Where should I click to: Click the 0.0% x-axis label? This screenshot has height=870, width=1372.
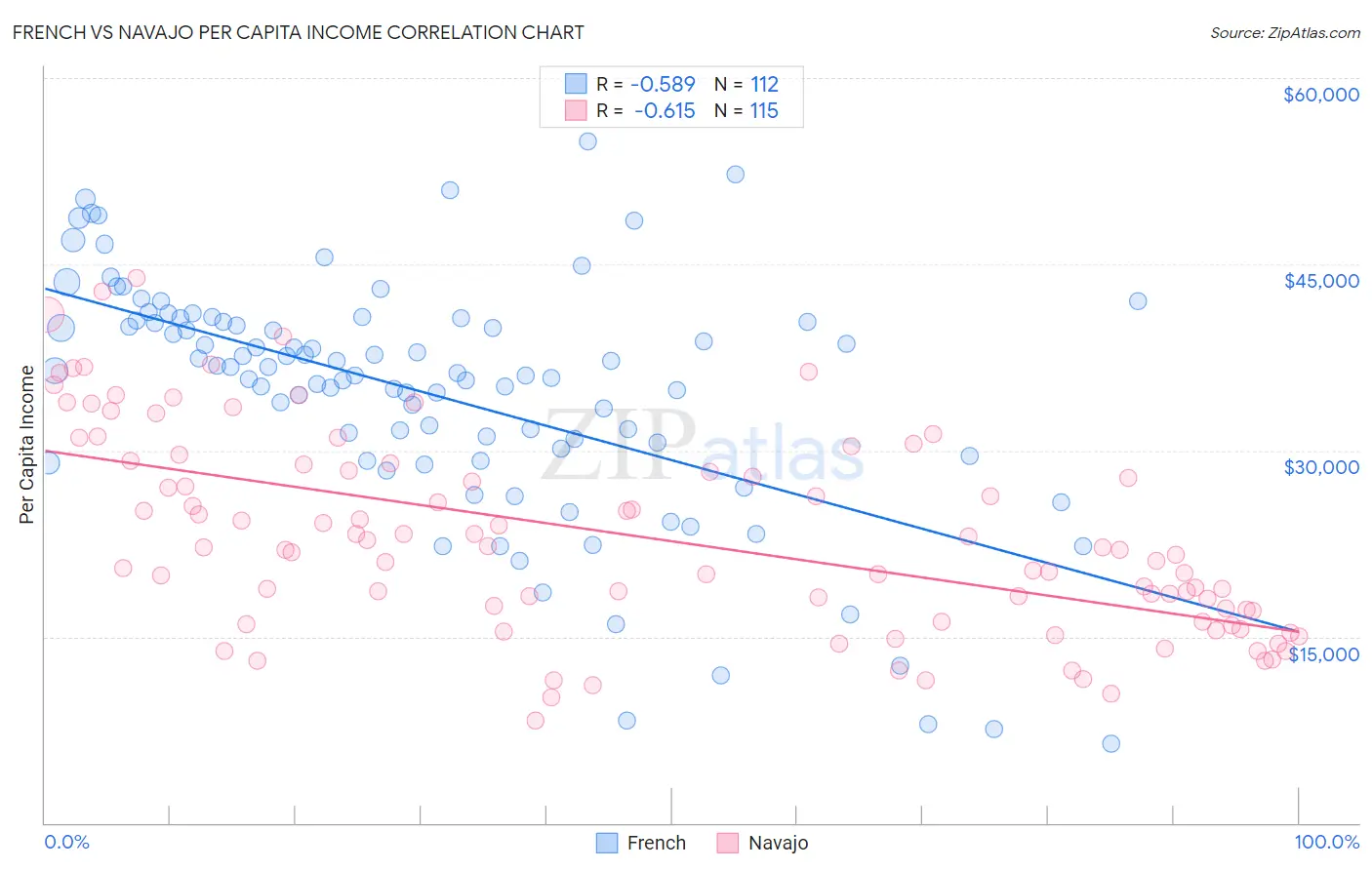[66, 842]
